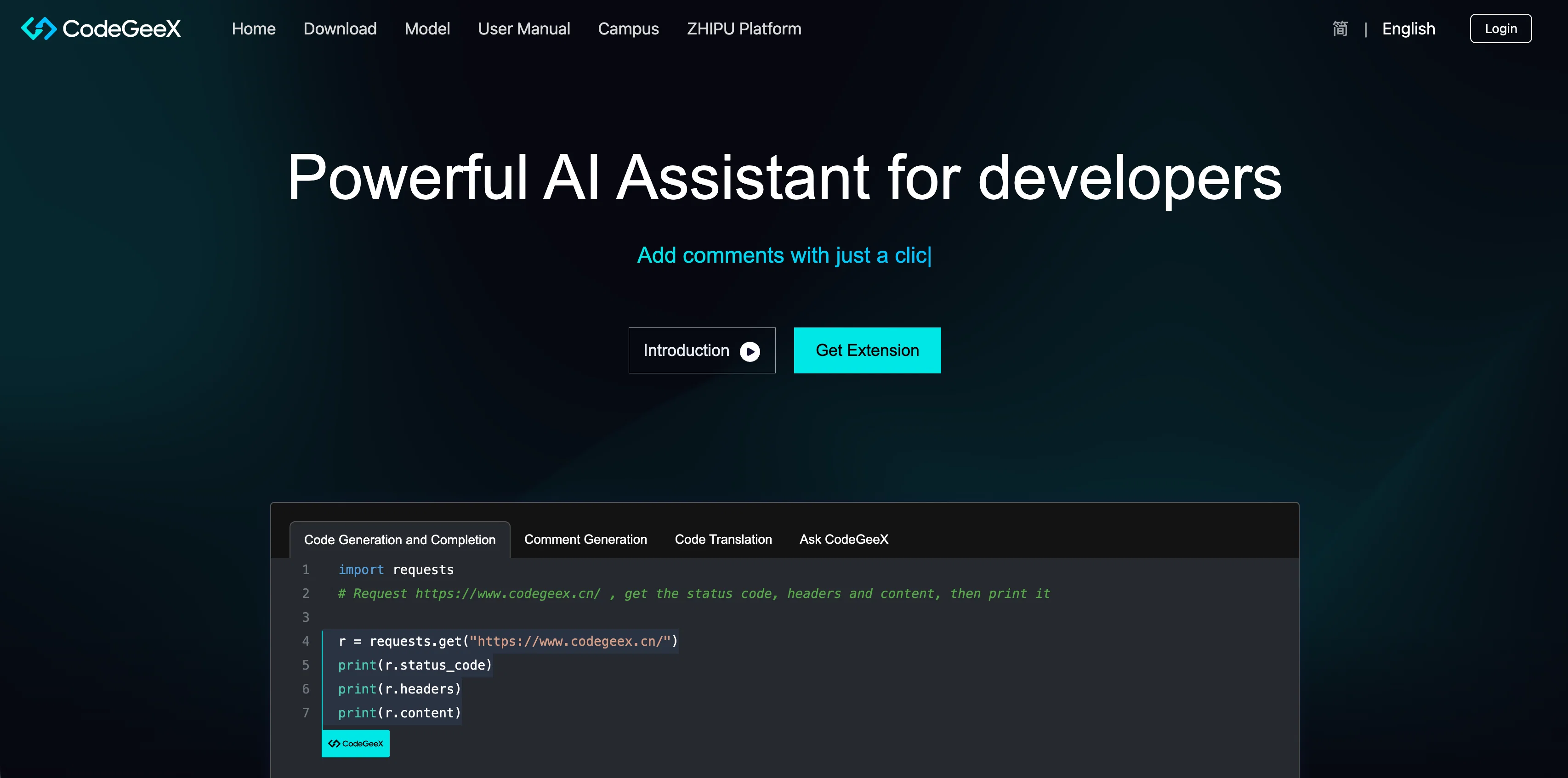
Task: Click the Login button
Action: tap(1500, 28)
